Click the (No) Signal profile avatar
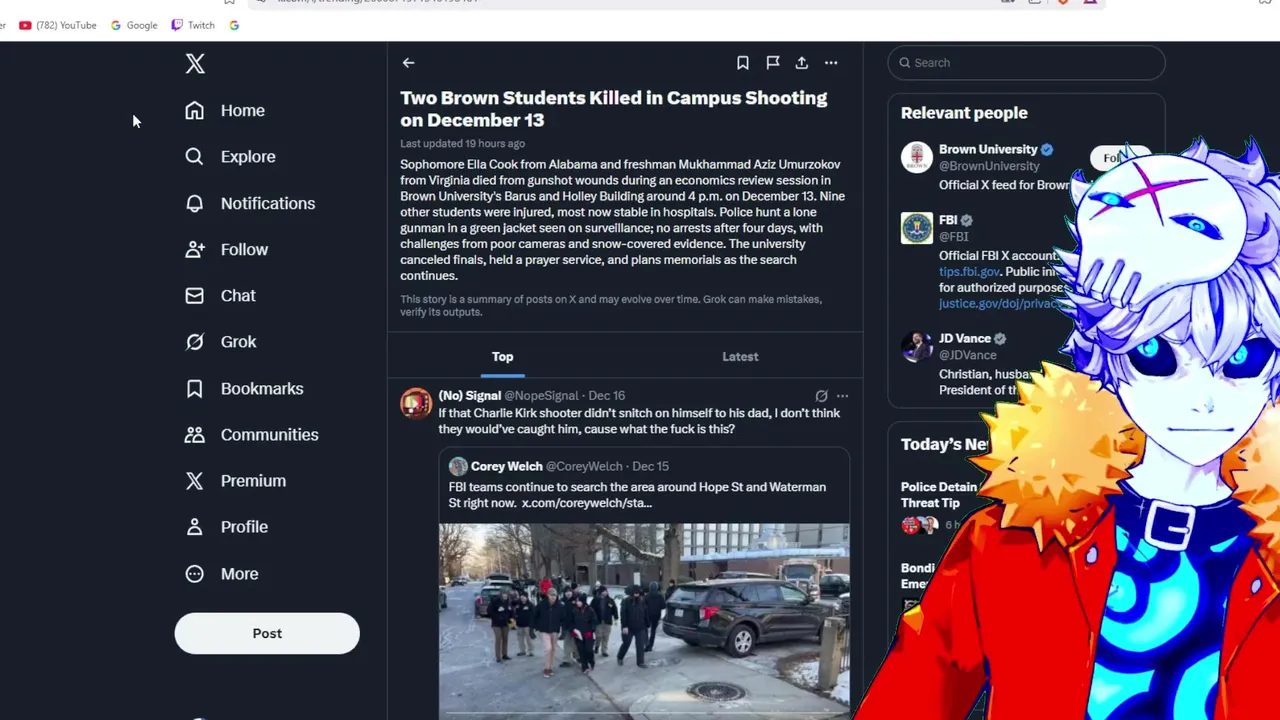 pos(416,404)
